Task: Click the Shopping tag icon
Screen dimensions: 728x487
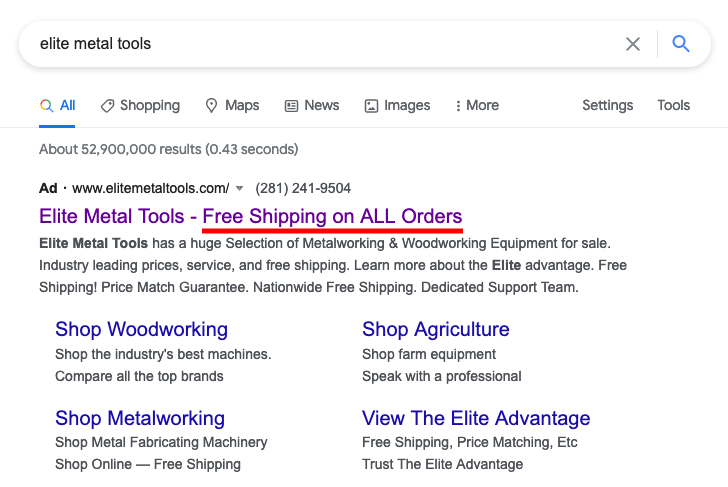Action: (107, 106)
